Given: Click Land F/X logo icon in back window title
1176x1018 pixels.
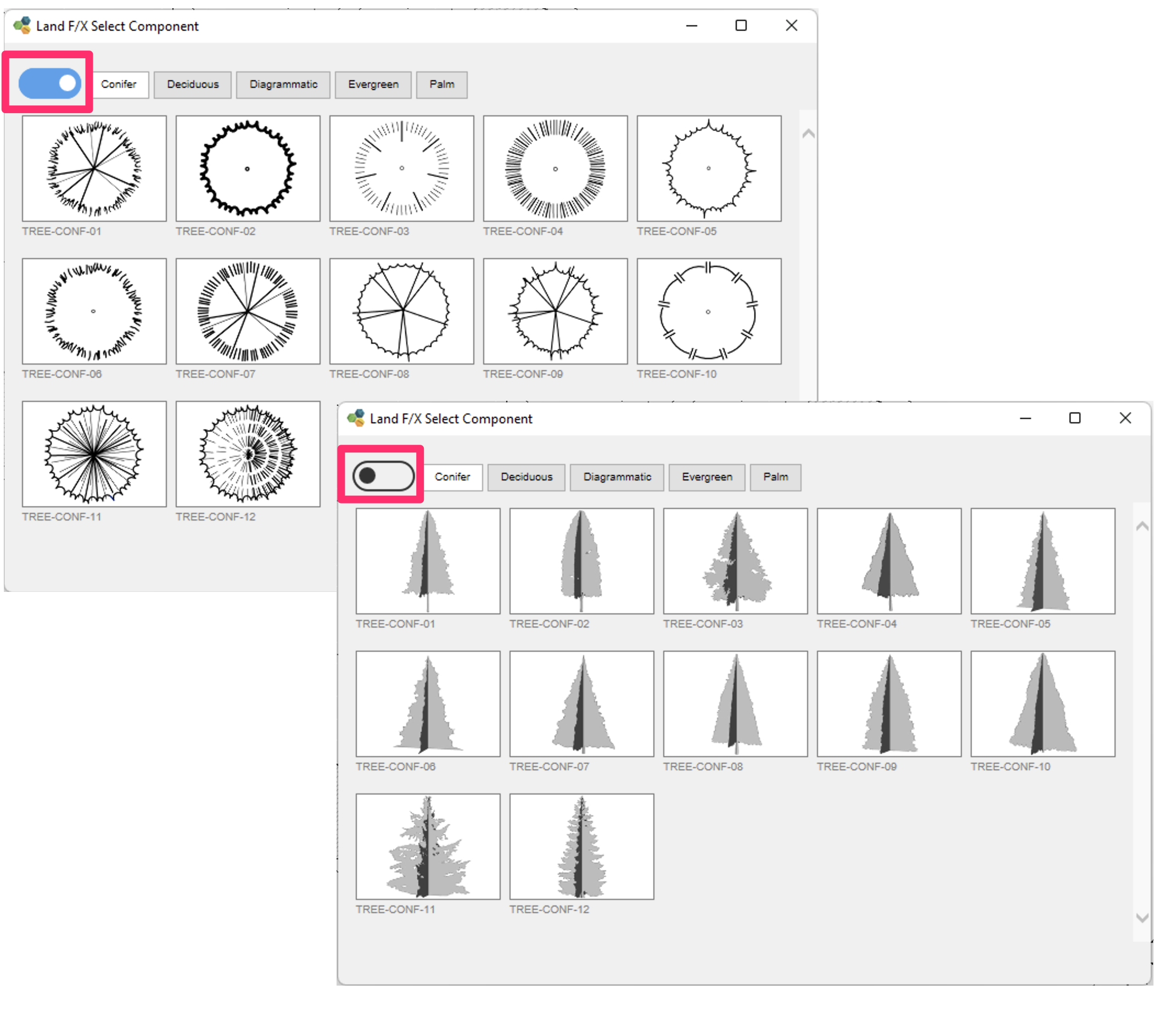Looking at the screenshot, I should pyautogui.click(x=22, y=26).
